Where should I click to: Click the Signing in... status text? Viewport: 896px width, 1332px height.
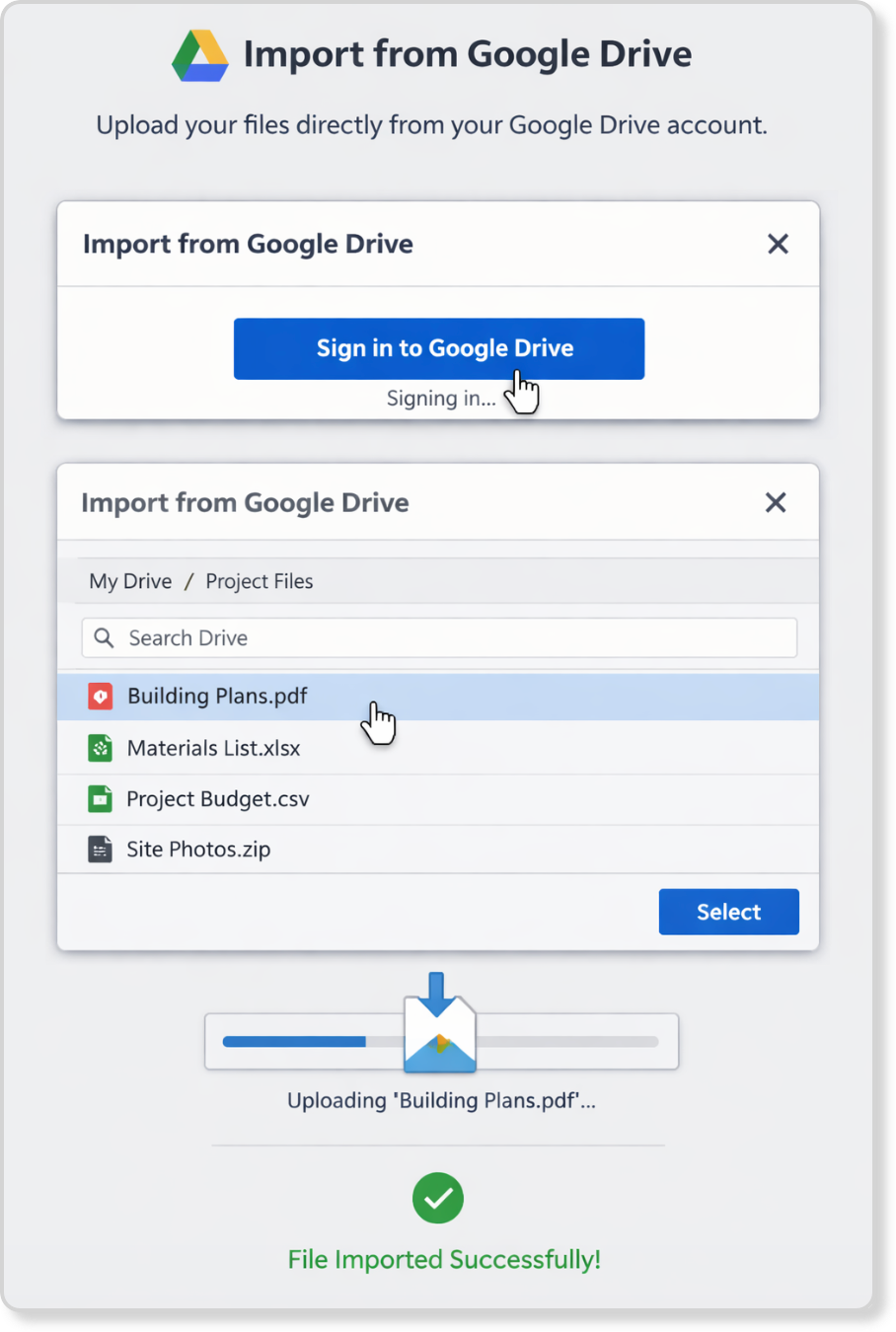click(x=441, y=399)
